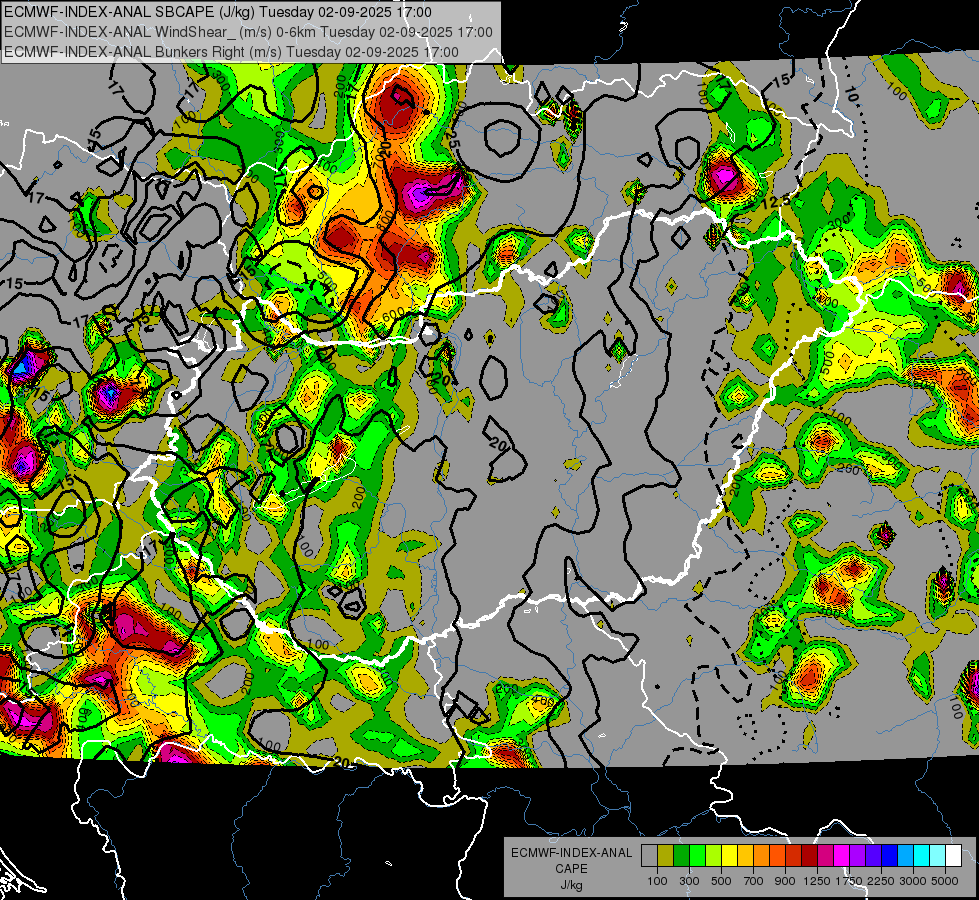Click the legend label CAPE
Screen dimensions: 979x900
[x=571, y=869]
